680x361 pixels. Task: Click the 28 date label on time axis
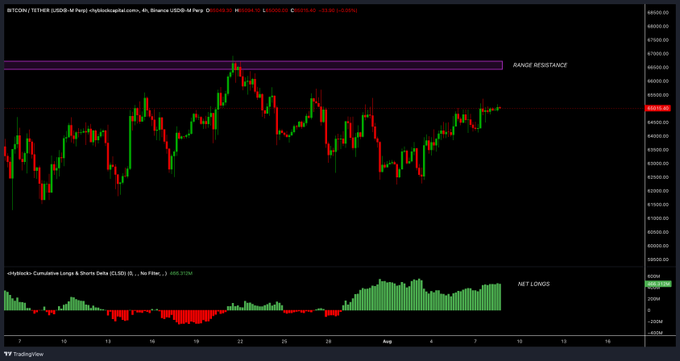pyautogui.click(x=328, y=341)
